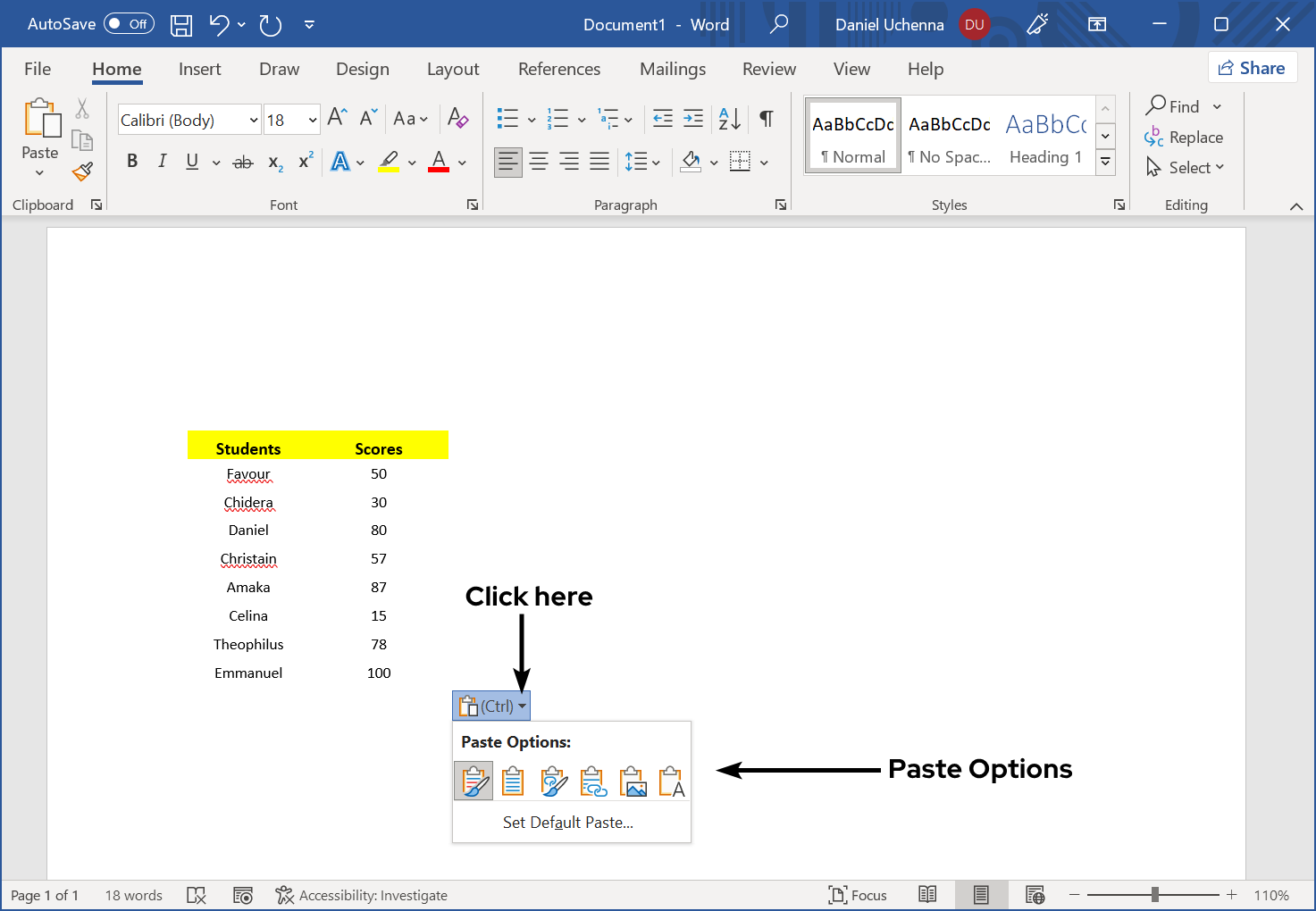This screenshot has width=1316, height=911.
Task: Toggle AutoSave off or on
Action: pos(128,23)
